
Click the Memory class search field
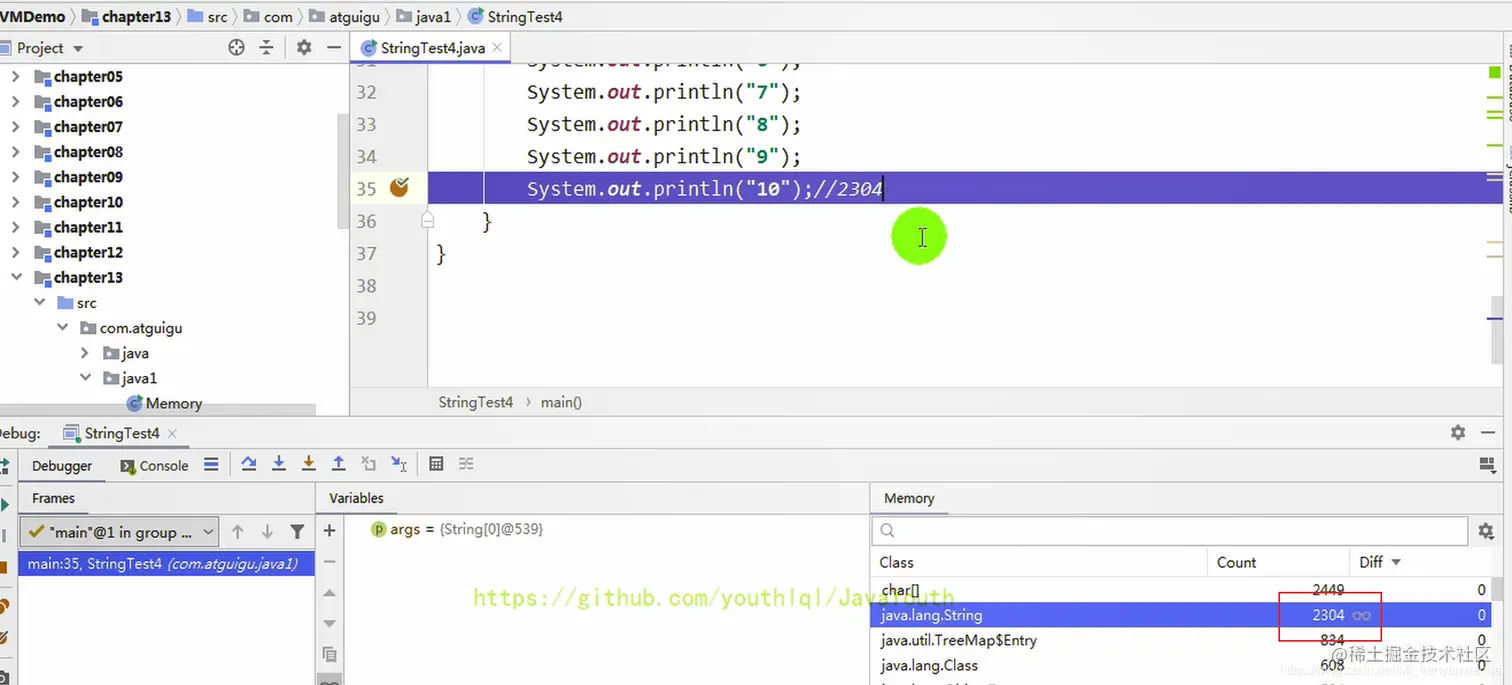tap(1169, 530)
